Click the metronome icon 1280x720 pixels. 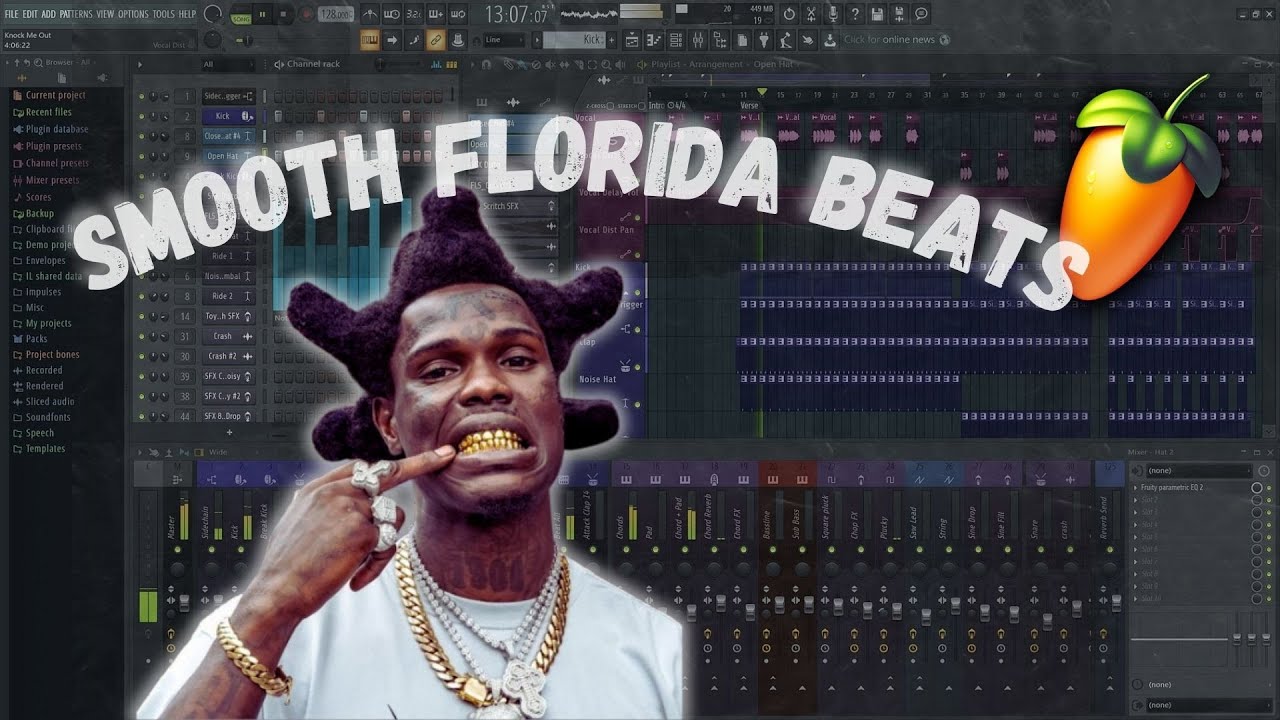(370, 14)
